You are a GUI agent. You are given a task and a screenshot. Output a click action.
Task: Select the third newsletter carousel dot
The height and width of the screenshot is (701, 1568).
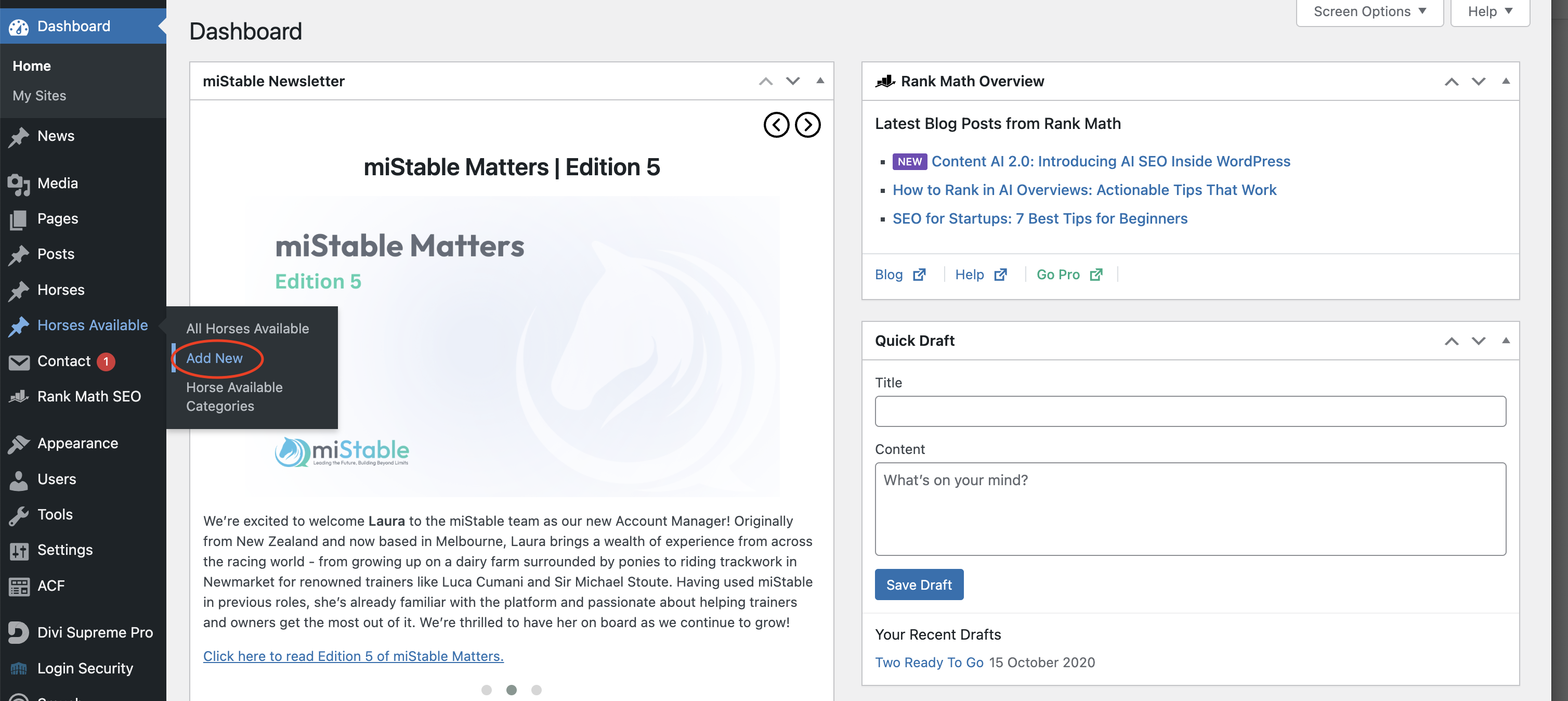click(536, 690)
